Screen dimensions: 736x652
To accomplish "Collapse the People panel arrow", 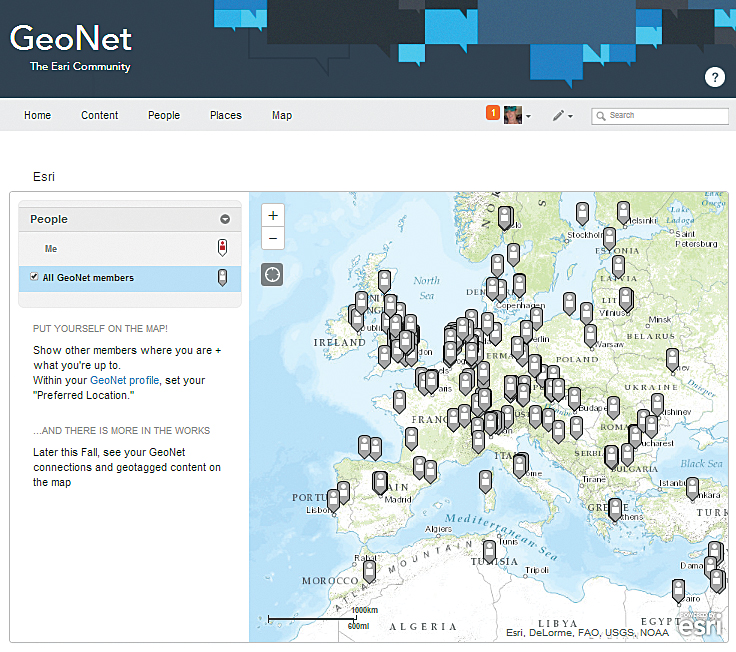I will tap(225, 219).
